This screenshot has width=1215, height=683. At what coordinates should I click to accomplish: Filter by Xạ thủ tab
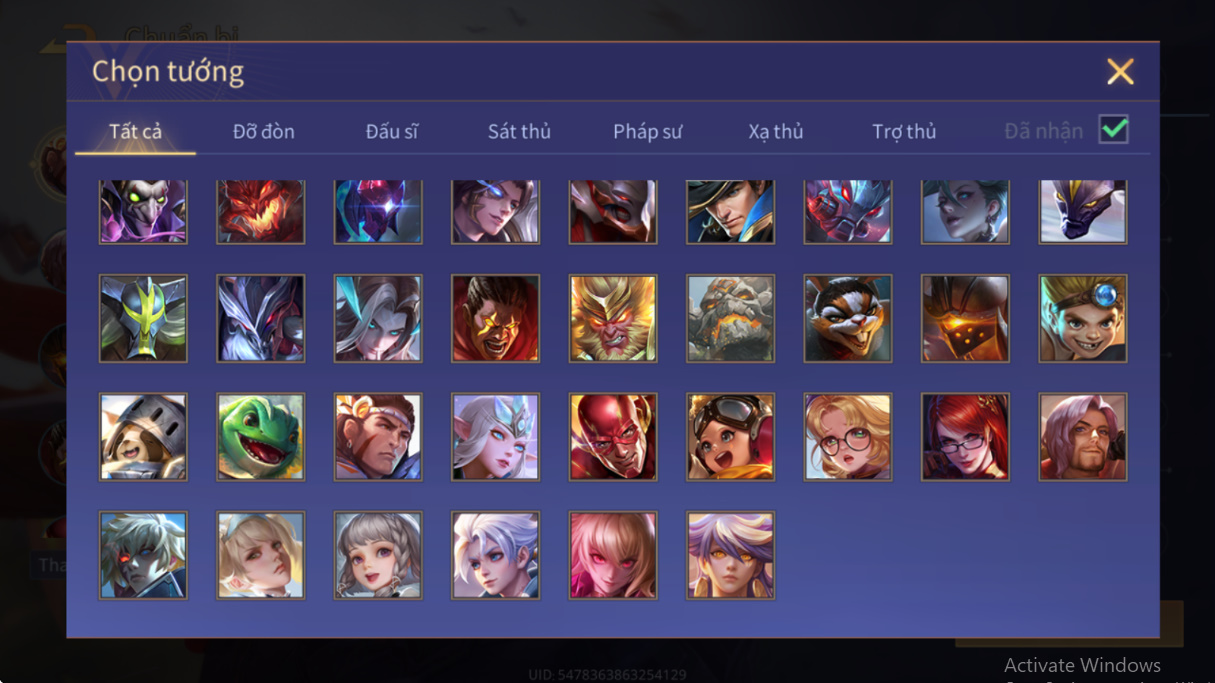[x=776, y=132]
